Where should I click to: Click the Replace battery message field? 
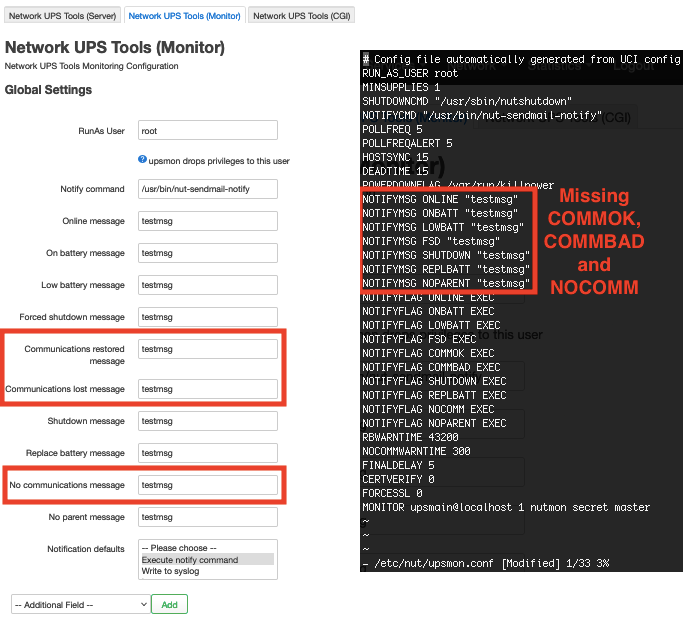[x=208, y=453]
